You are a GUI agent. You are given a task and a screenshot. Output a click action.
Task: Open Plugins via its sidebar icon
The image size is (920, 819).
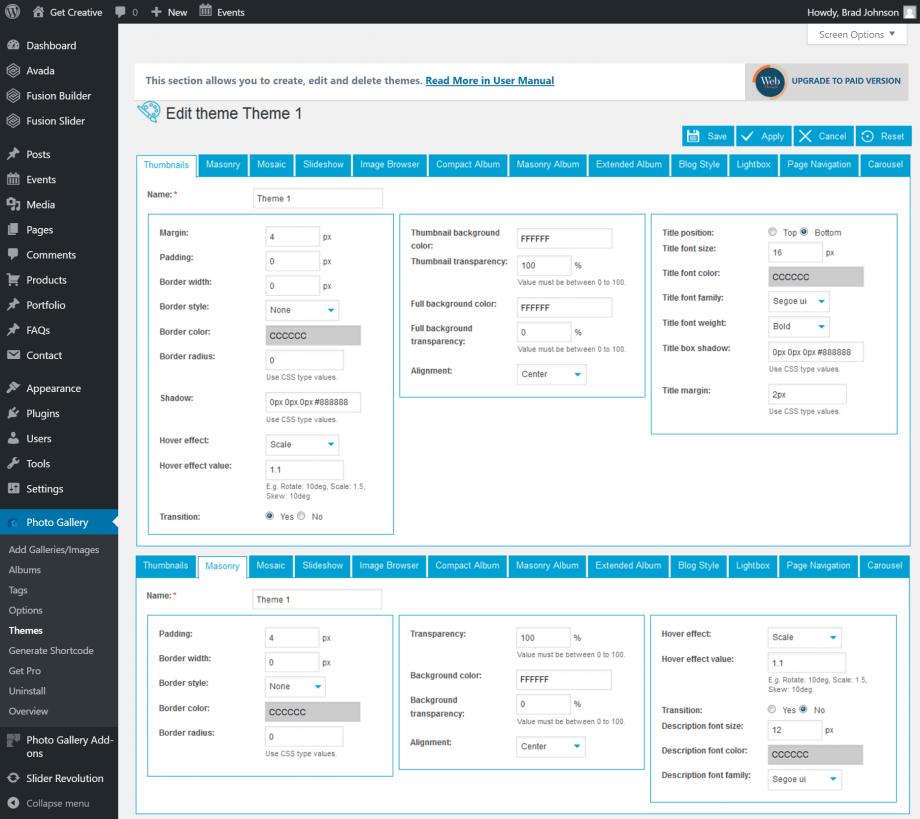click(x=13, y=414)
